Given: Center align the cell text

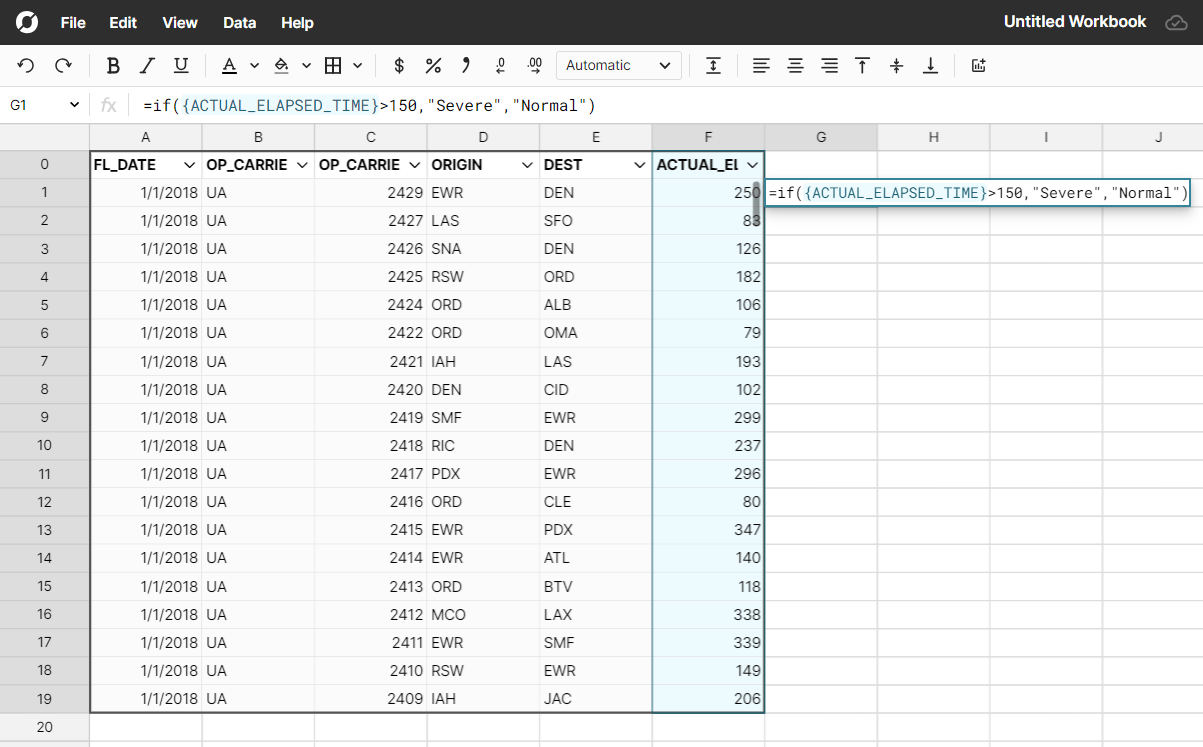Looking at the screenshot, I should coord(795,65).
